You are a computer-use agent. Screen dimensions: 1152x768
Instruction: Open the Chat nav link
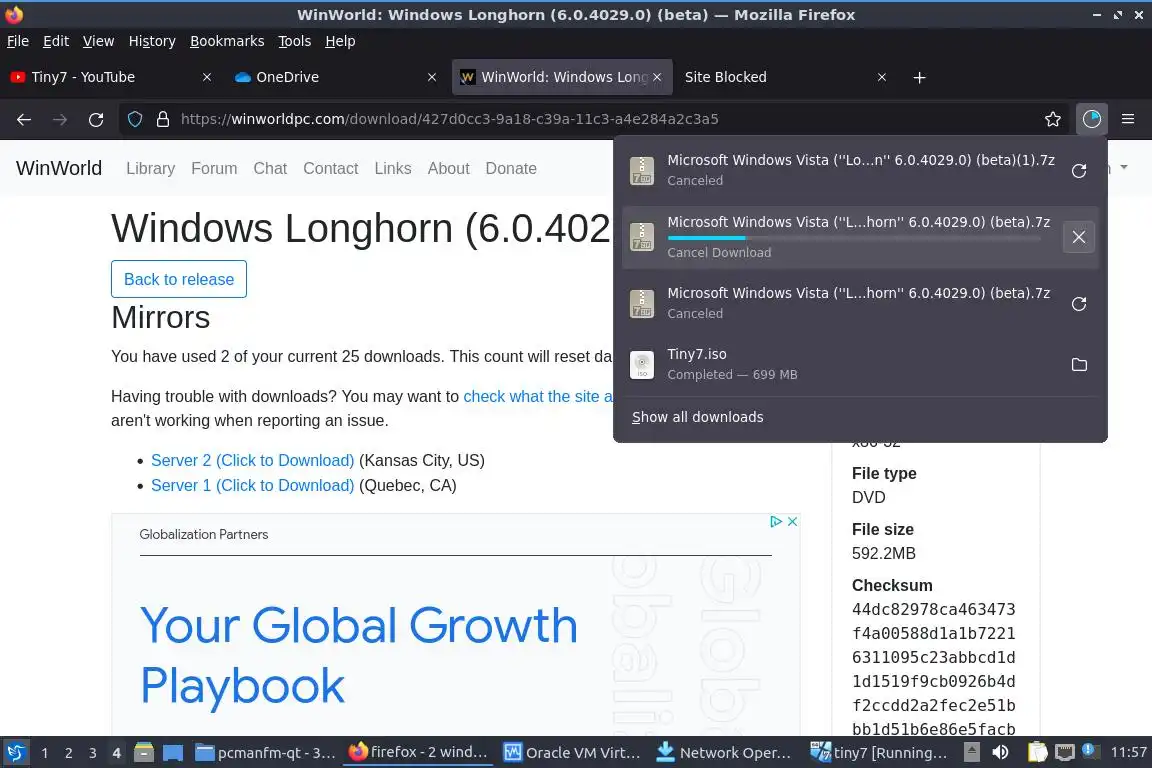click(x=270, y=168)
